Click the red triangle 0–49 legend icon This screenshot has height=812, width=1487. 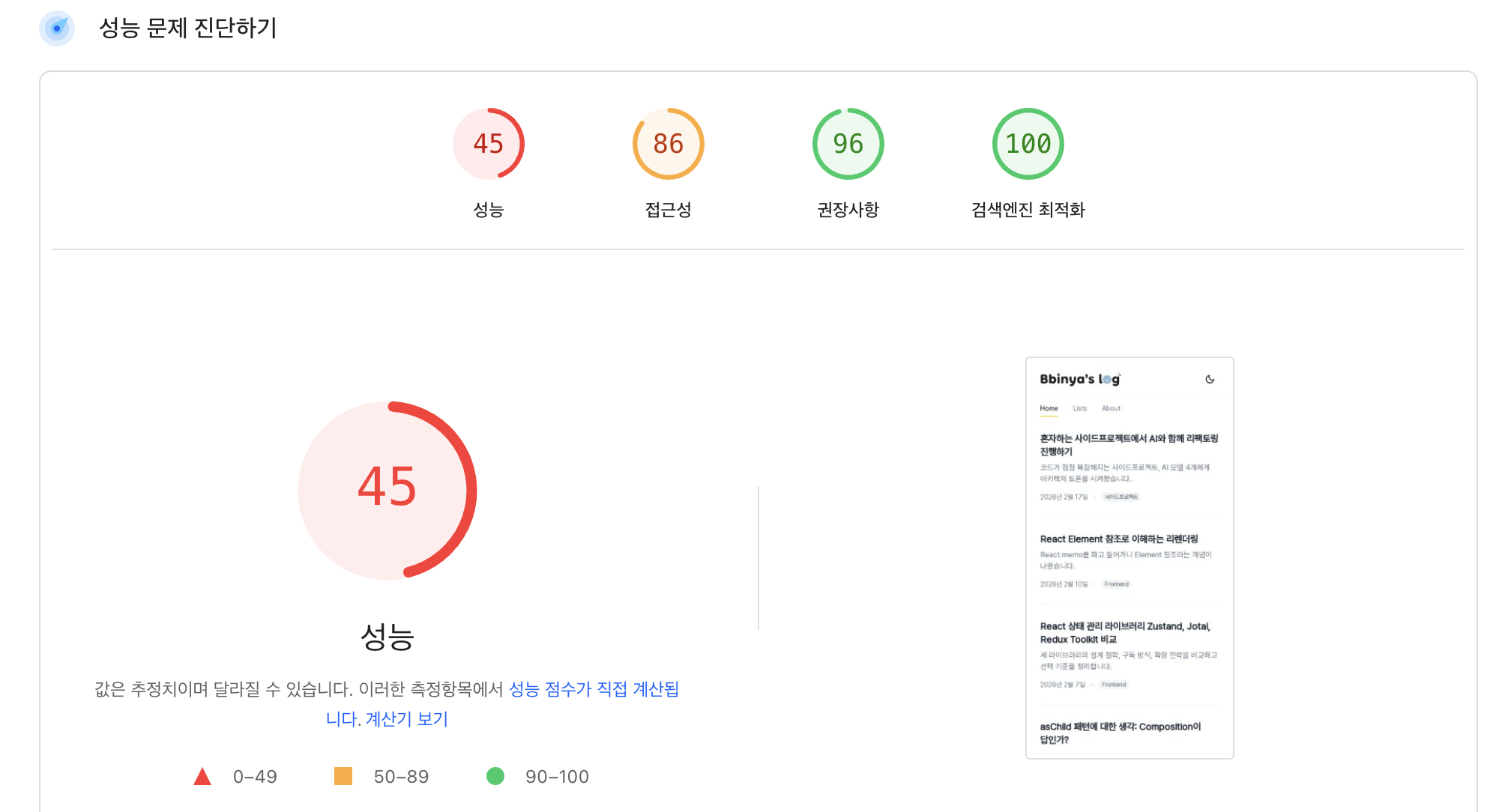(x=202, y=776)
